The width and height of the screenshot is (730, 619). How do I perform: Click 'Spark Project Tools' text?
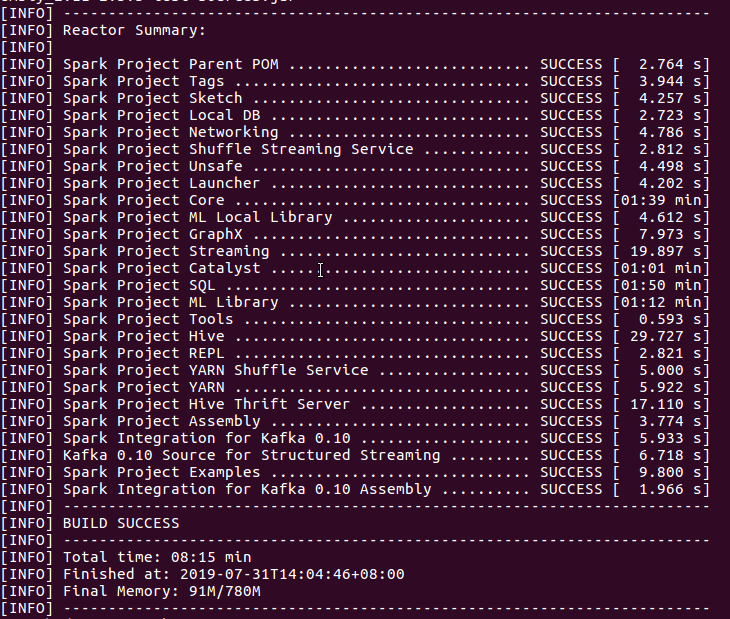point(148,319)
